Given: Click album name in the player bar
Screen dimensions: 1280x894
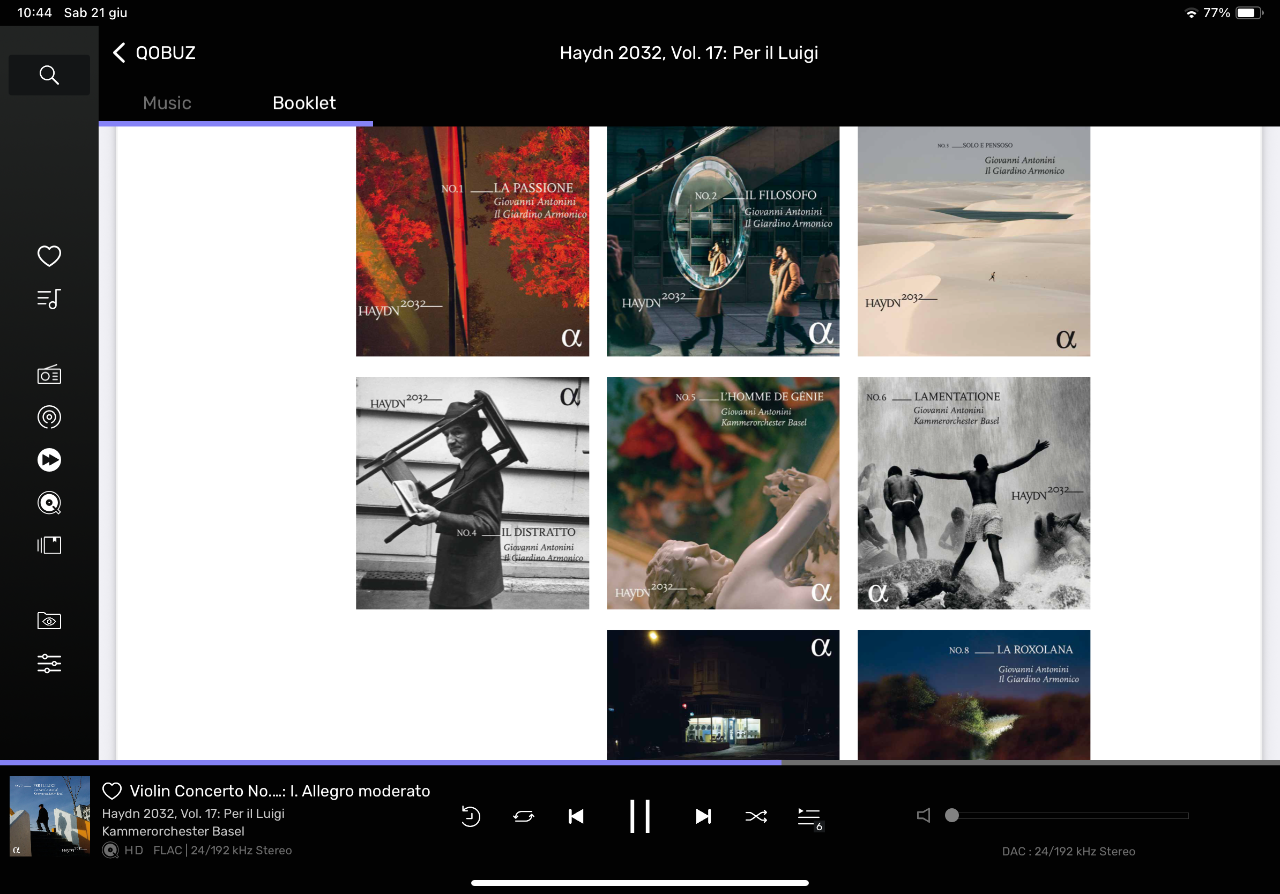Looking at the screenshot, I should pos(193,813).
